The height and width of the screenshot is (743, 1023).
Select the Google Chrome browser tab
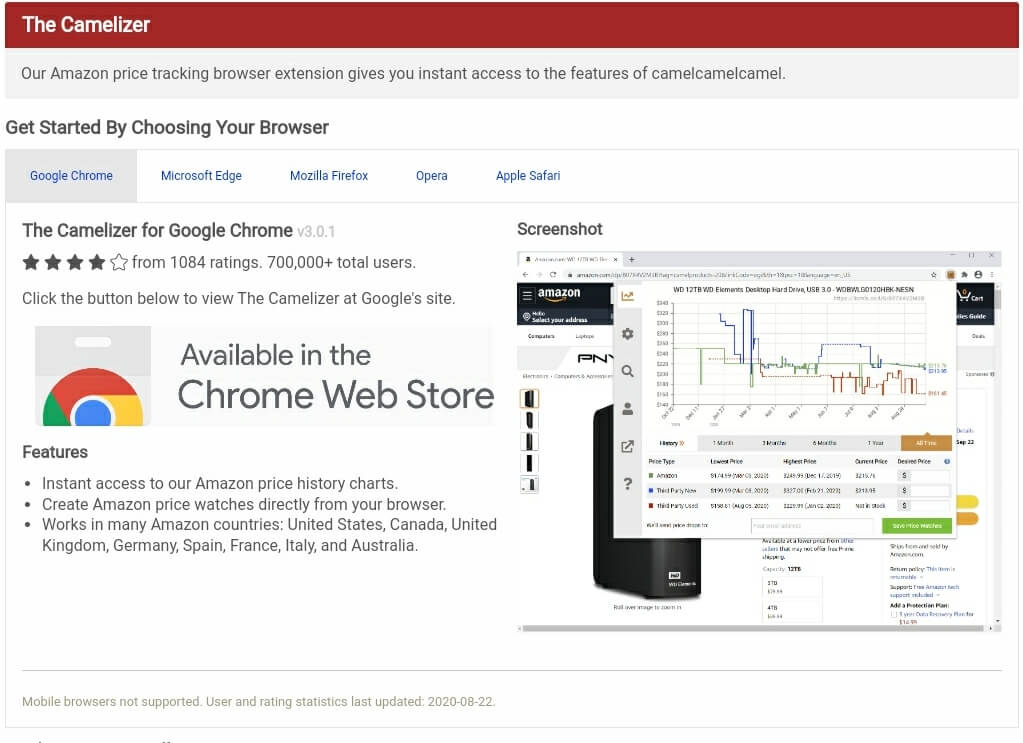click(x=71, y=175)
